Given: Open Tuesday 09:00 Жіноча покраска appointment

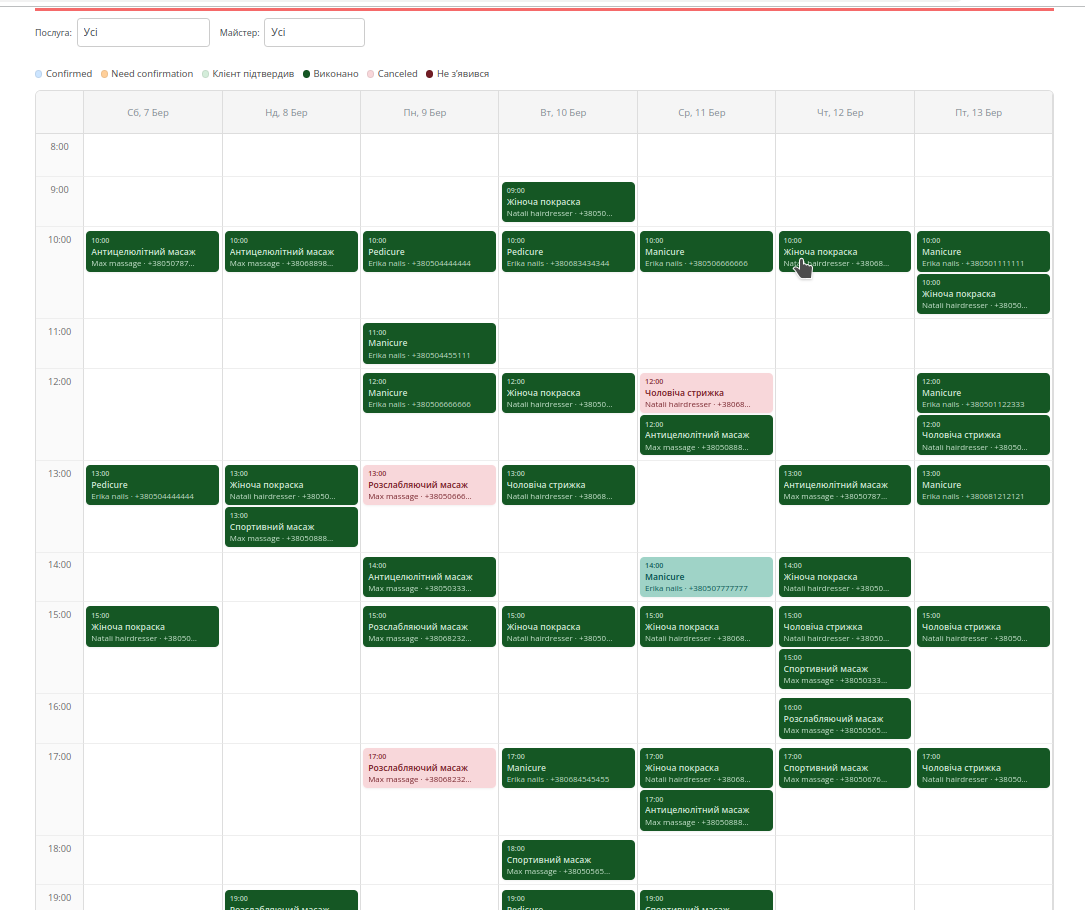Looking at the screenshot, I should tap(567, 202).
